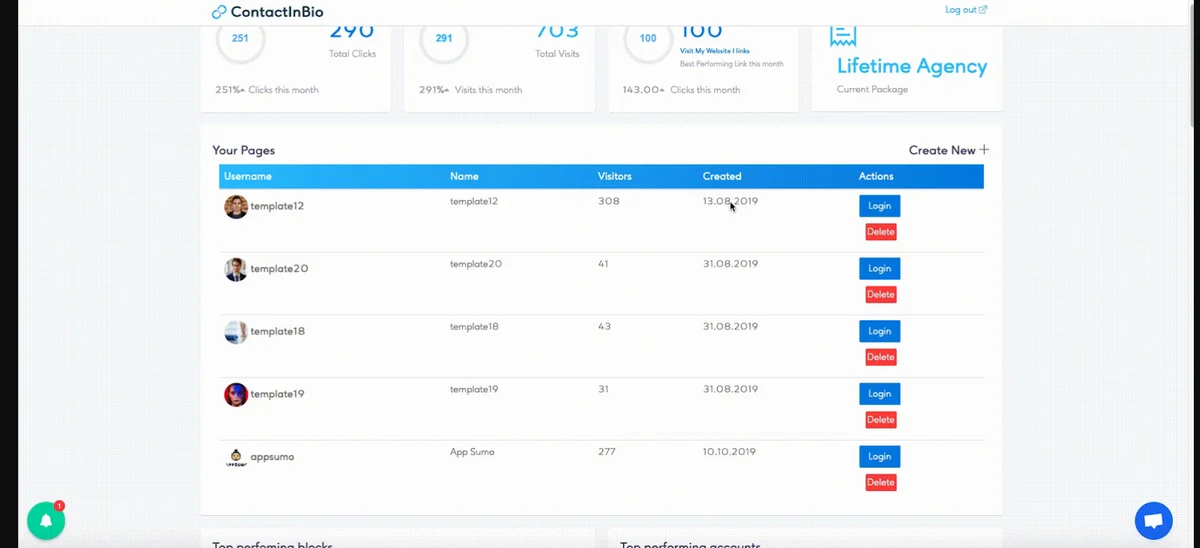Login to appsumo page
Viewport: 1200px width, 548px height.
tap(879, 456)
